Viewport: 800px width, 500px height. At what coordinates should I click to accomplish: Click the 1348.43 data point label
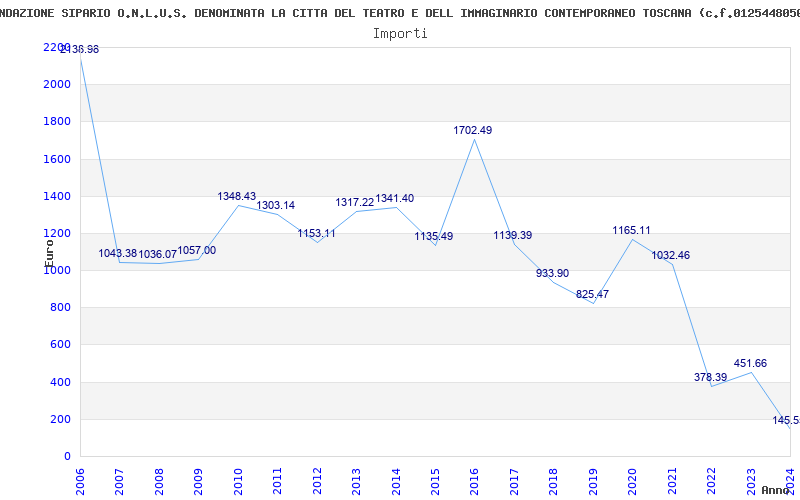(237, 196)
